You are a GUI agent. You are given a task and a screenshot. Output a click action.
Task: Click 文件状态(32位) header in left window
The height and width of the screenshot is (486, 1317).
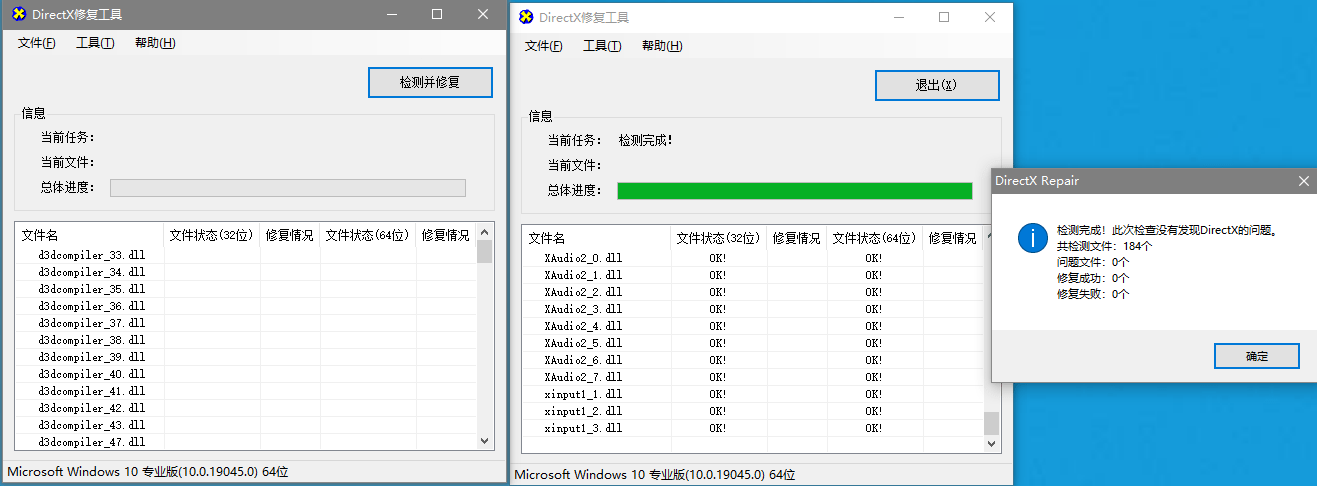coord(212,235)
